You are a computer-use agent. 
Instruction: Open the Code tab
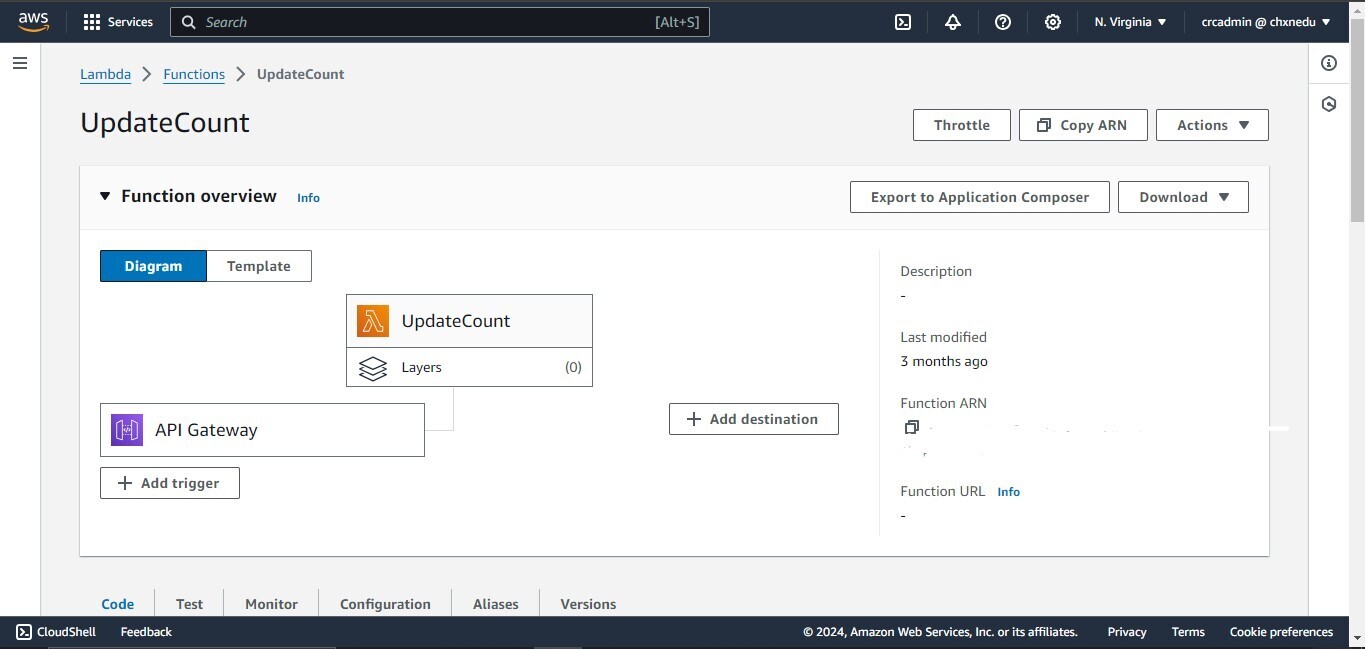coord(118,604)
